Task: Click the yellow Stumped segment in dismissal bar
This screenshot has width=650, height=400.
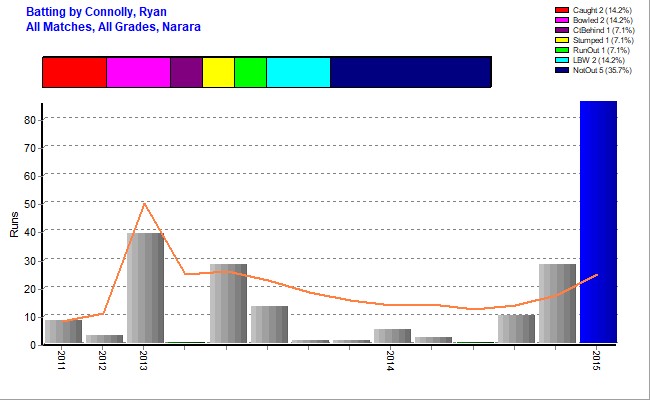Action: click(x=218, y=73)
